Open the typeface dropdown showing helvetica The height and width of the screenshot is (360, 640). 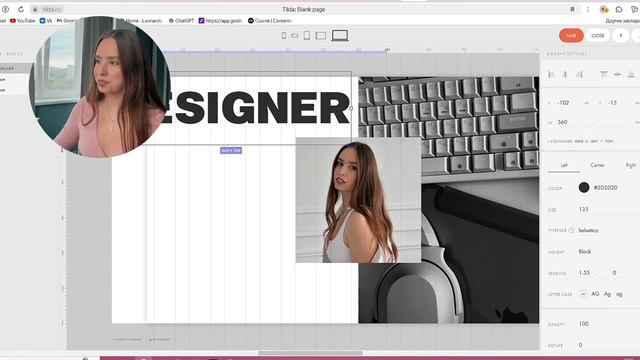click(589, 230)
